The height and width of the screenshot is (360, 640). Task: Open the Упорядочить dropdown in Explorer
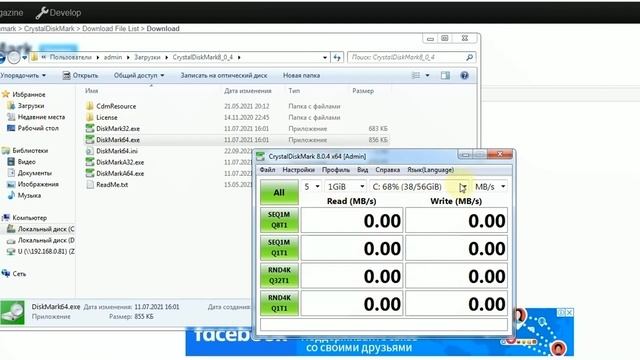pyautogui.click(x=23, y=76)
